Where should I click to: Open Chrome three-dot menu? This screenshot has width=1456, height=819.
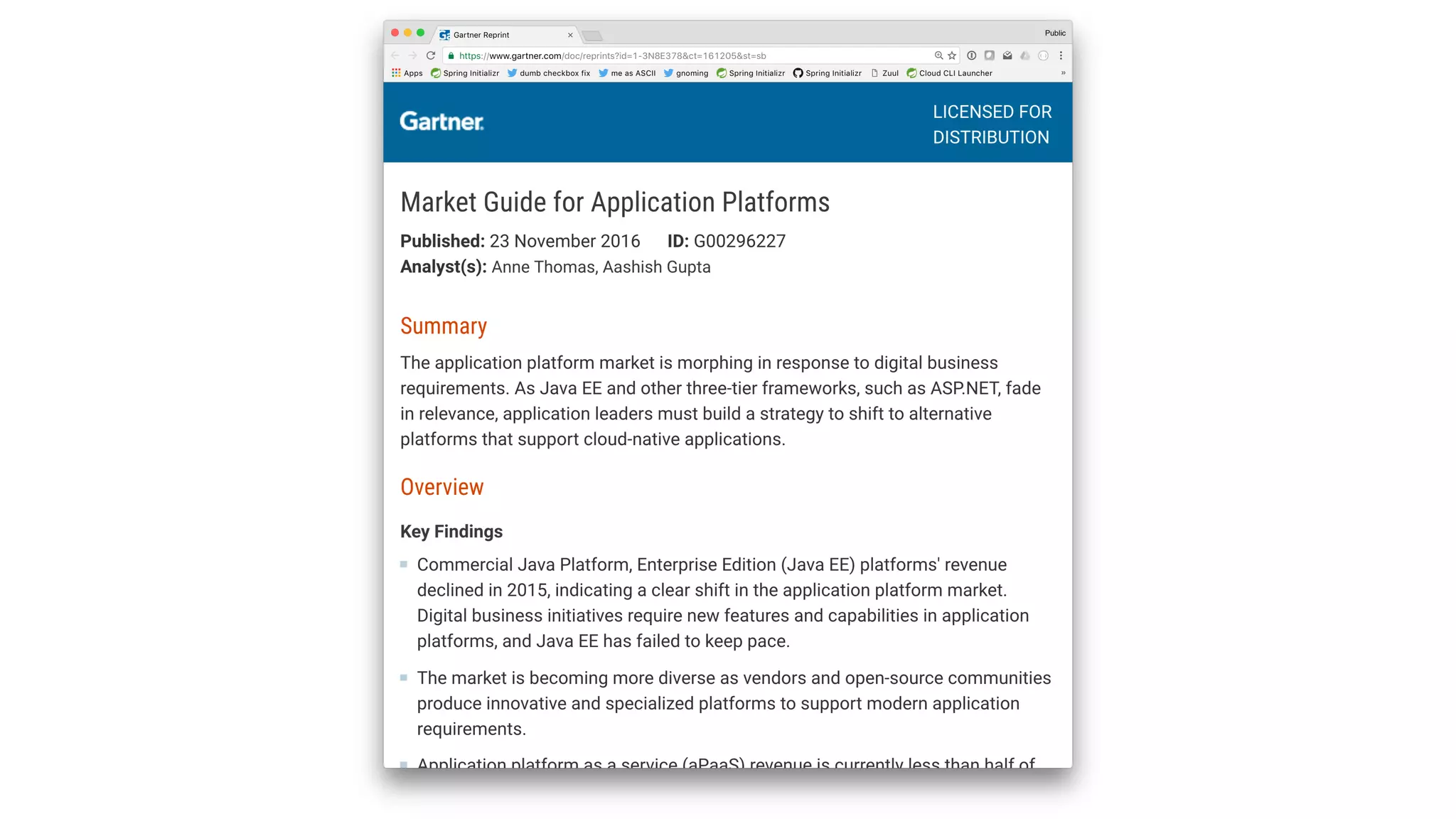pos(1061,55)
